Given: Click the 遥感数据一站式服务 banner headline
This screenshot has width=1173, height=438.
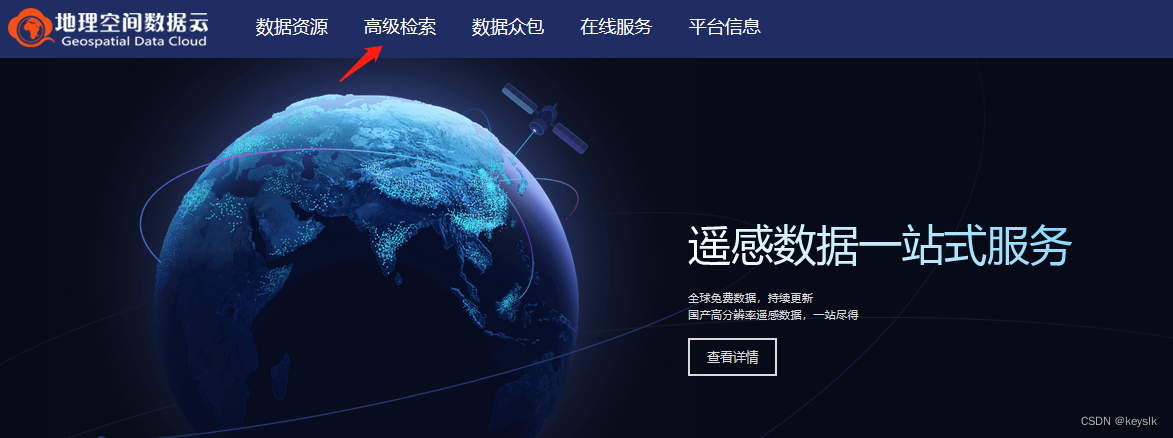Looking at the screenshot, I should (880, 245).
